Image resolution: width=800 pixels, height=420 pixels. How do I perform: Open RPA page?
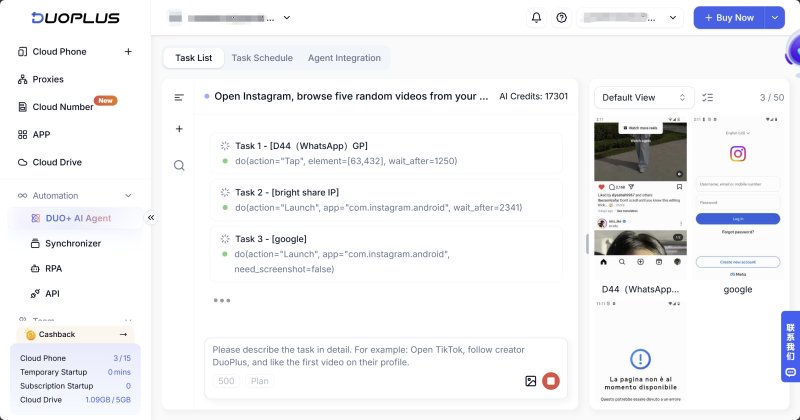click(53, 268)
